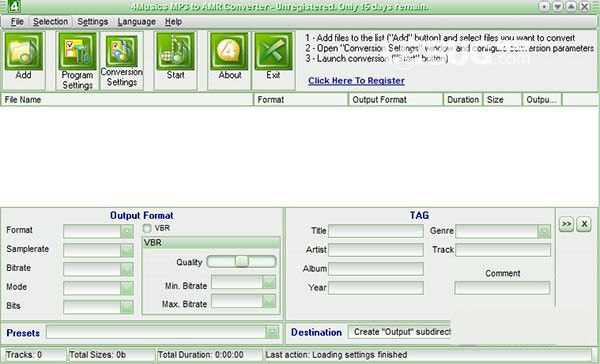Open Program Settings from the toolbar
The width and height of the screenshot is (600, 364).
(x=77, y=61)
